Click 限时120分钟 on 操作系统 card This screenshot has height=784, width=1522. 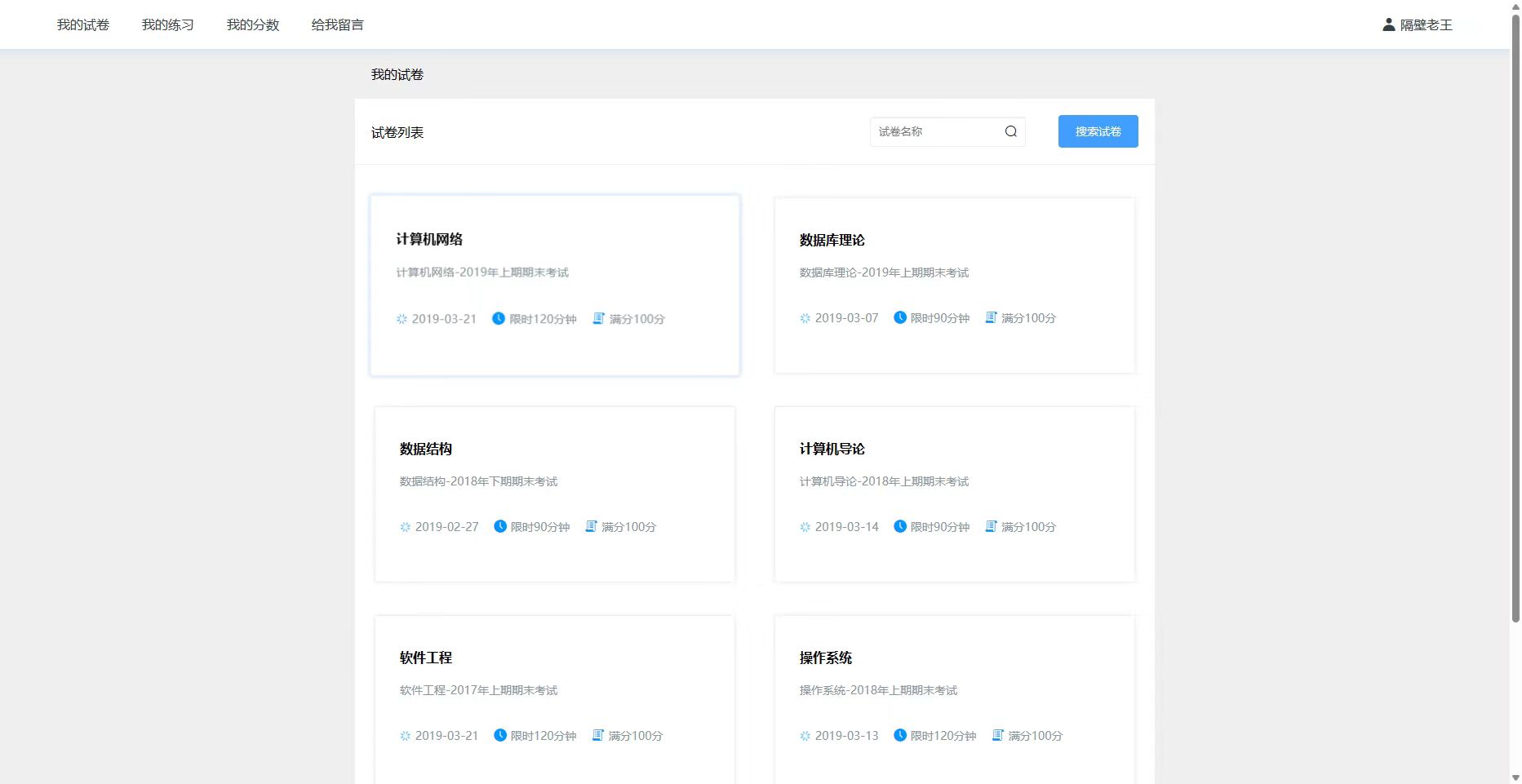(x=943, y=736)
